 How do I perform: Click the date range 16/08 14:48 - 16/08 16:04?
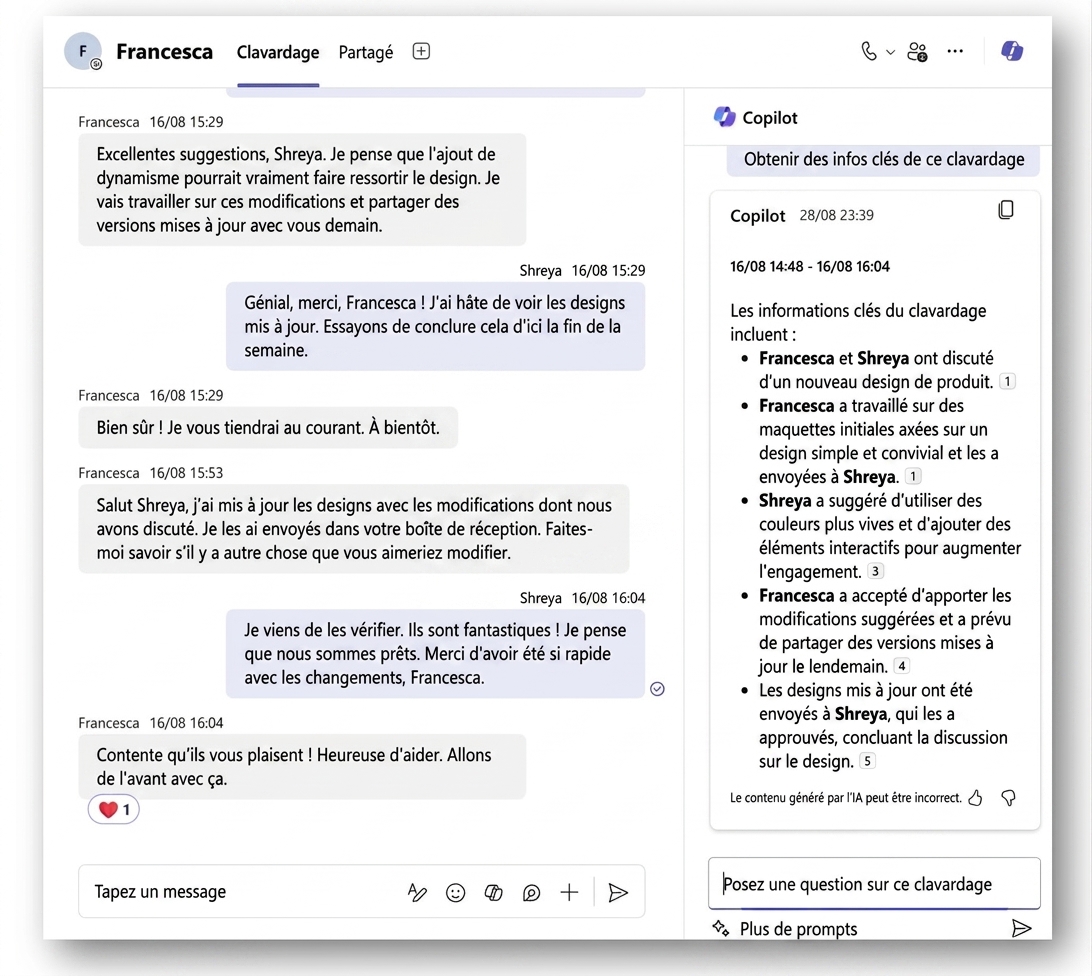pyautogui.click(x=809, y=267)
